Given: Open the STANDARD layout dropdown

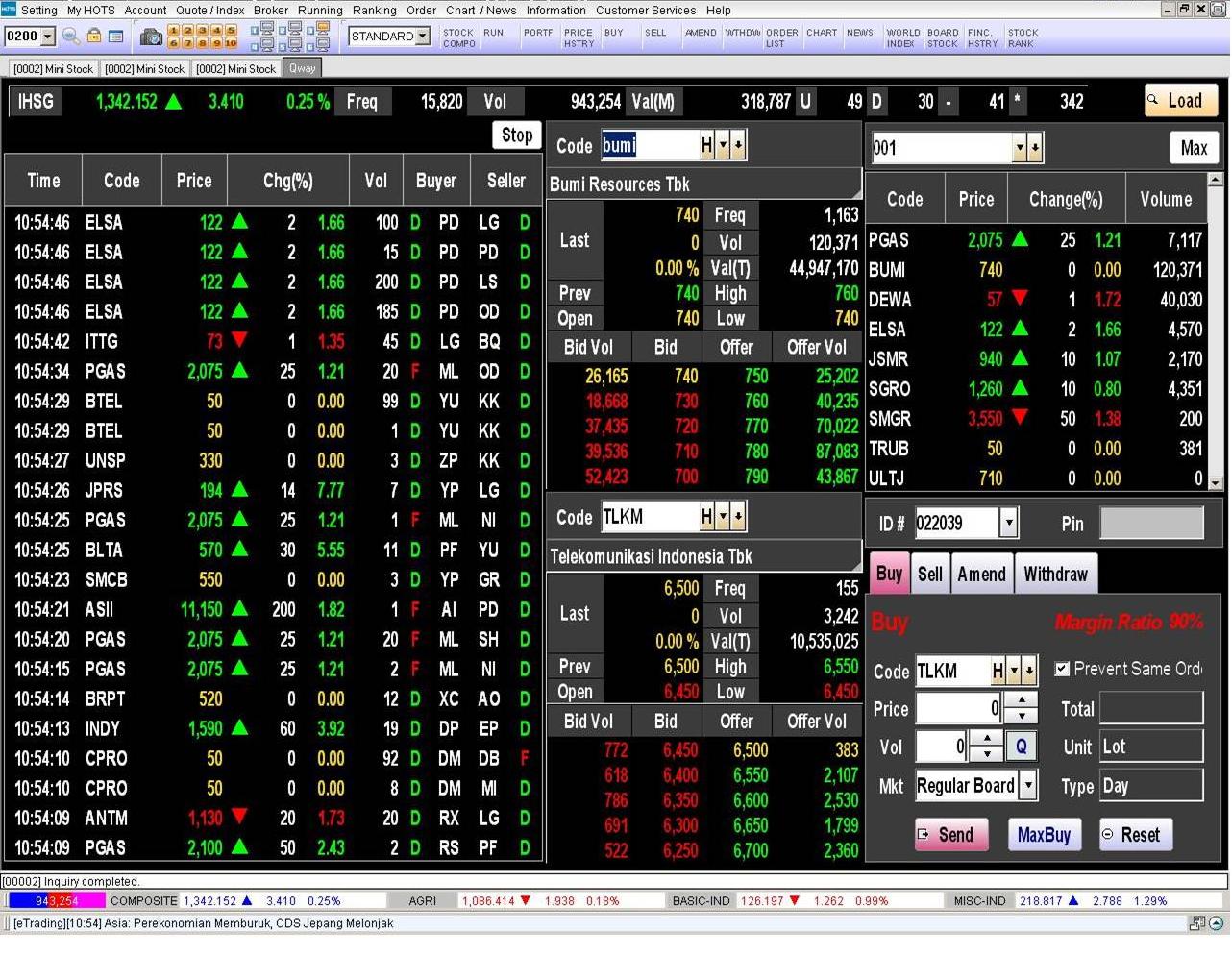Looking at the screenshot, I should [x=422, y=36].
